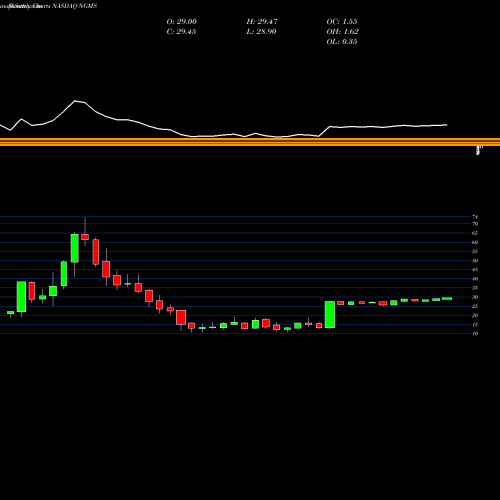The height and width of the screenshot is (500, 500).
Task: Select the OC: 1.55 readout
Action: 342,22
